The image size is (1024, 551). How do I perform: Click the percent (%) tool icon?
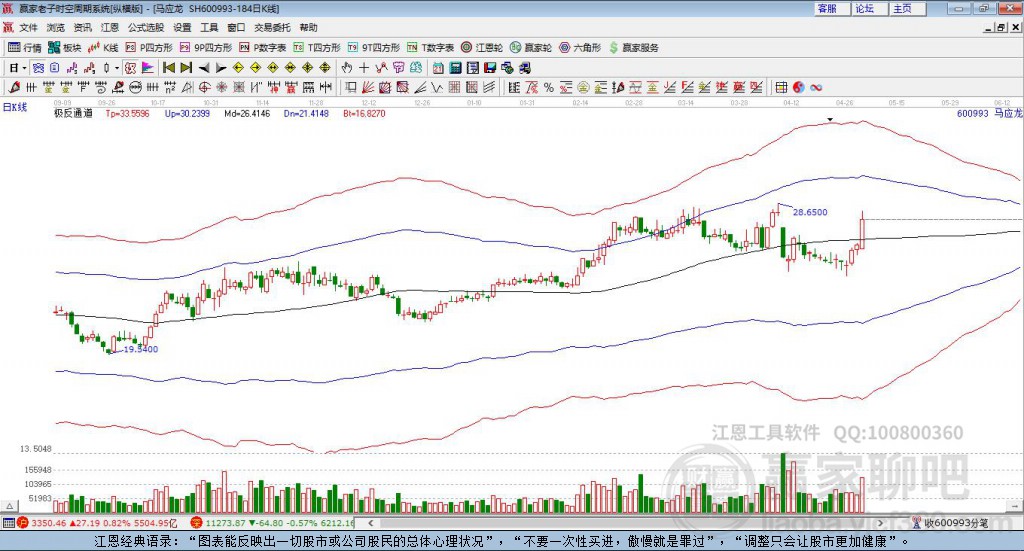coord(549,87)
